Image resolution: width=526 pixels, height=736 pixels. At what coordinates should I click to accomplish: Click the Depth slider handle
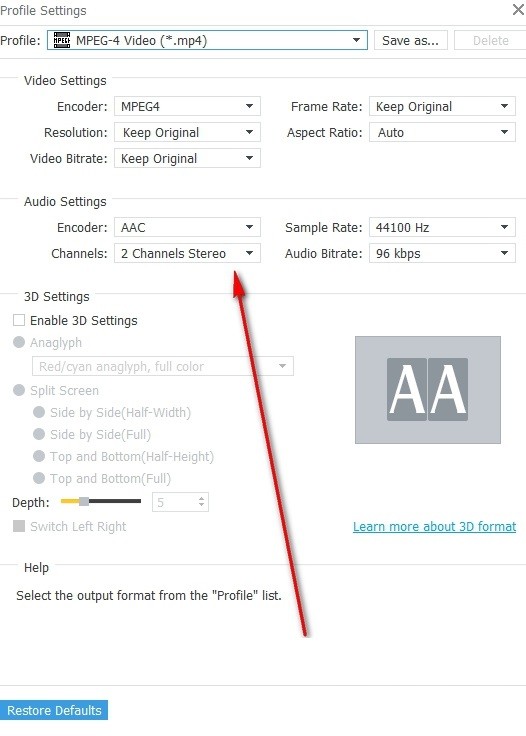click(x=84, y=501)
